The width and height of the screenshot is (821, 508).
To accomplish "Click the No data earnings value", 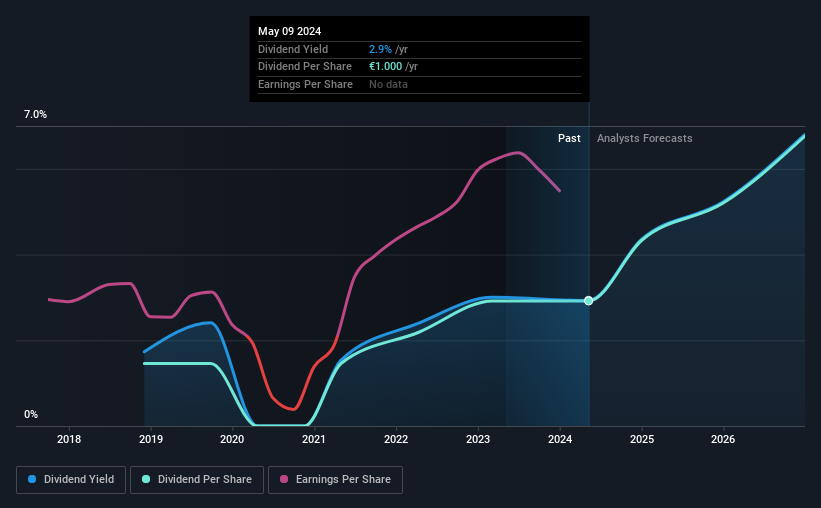I will (388, 84).
